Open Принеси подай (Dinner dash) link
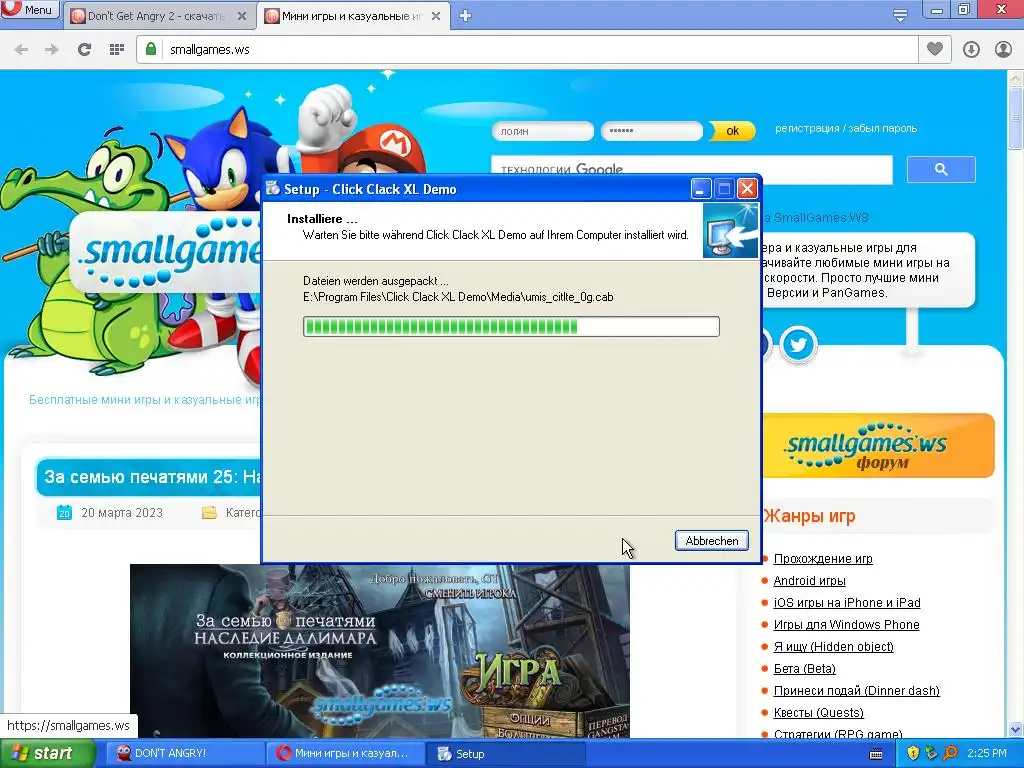 click(856, 690)
